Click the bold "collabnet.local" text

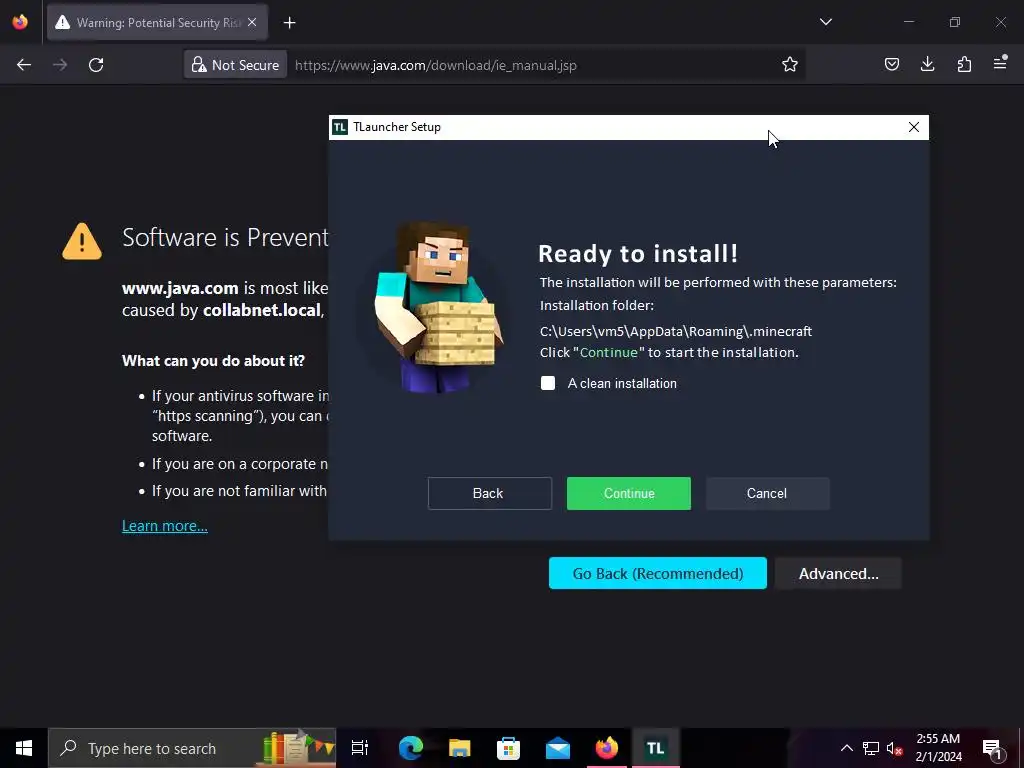coord(262,310)
